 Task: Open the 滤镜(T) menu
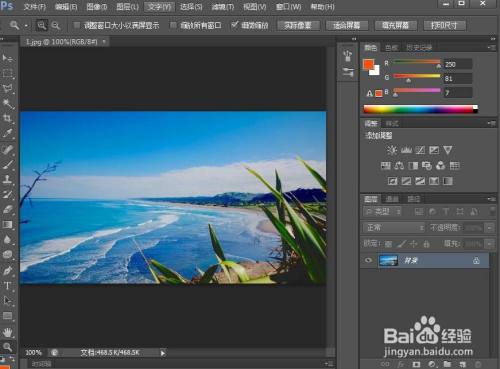pos(223,7)
